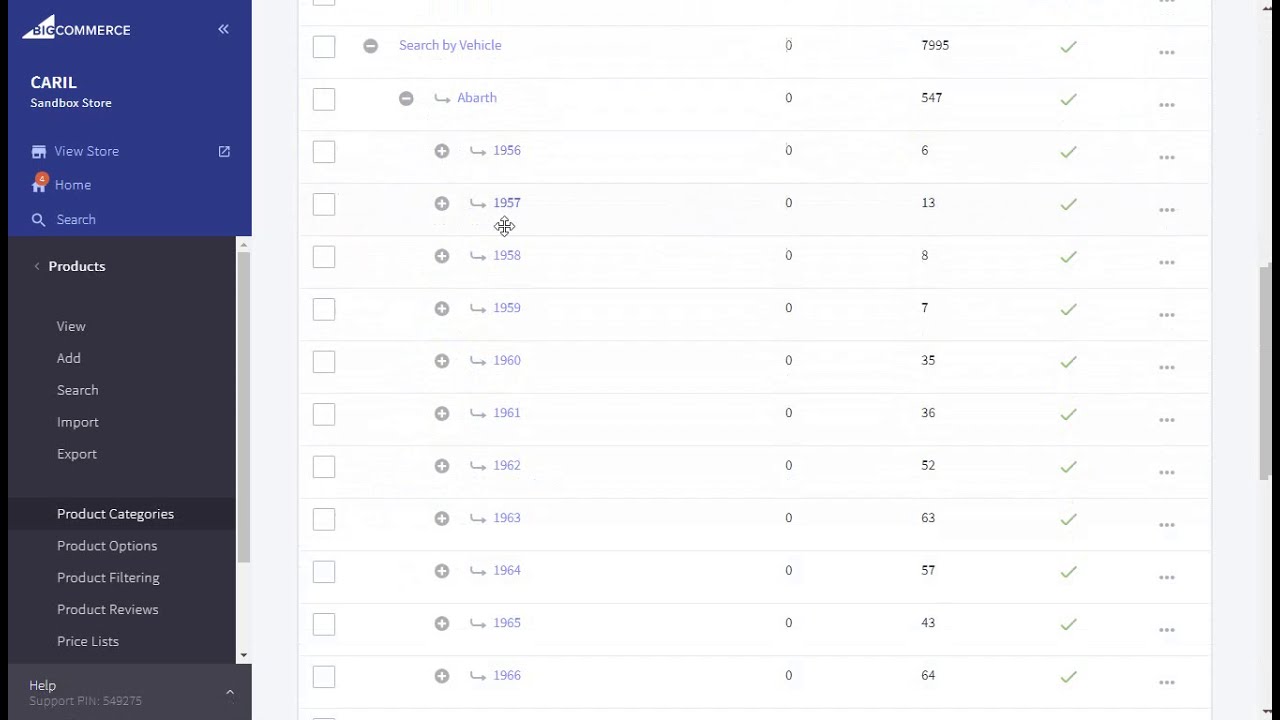Open three-dot menu for 1961 row
This screenshot has width=1280, height=720.
tap(1167, 420)
